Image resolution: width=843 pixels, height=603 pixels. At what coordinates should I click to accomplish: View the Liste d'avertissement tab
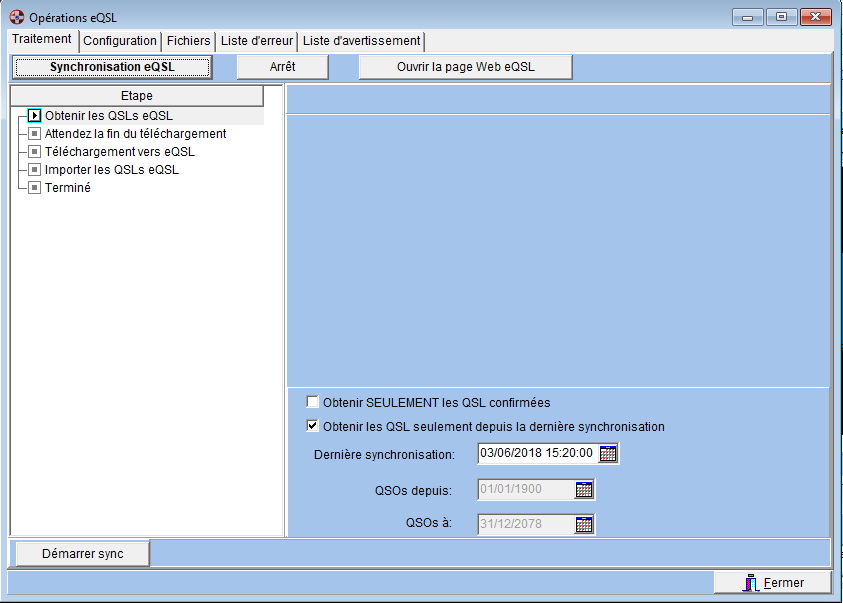[x=361, y=41]
